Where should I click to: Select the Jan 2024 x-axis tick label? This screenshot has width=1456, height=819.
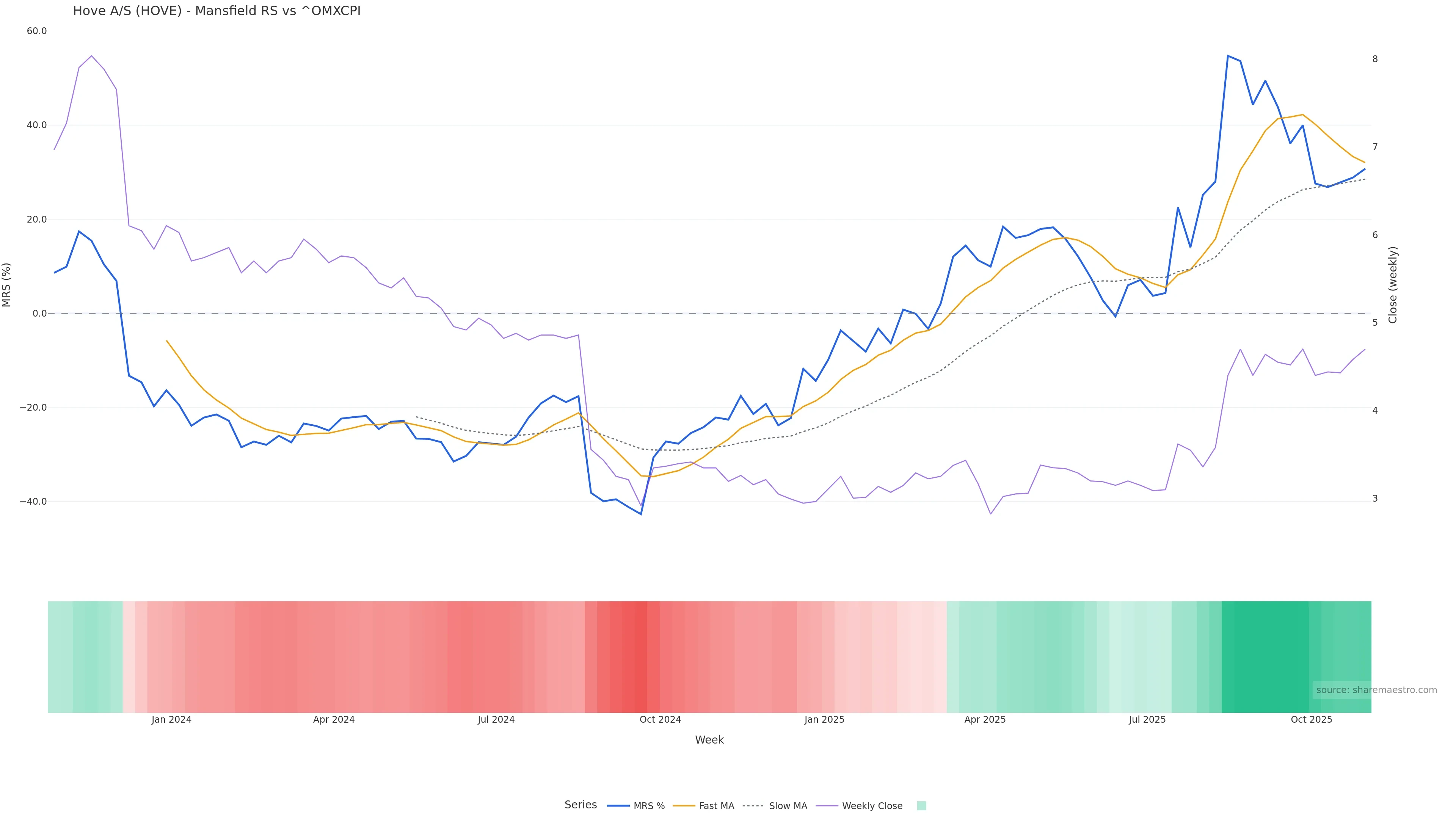click(x=171, y=720)
